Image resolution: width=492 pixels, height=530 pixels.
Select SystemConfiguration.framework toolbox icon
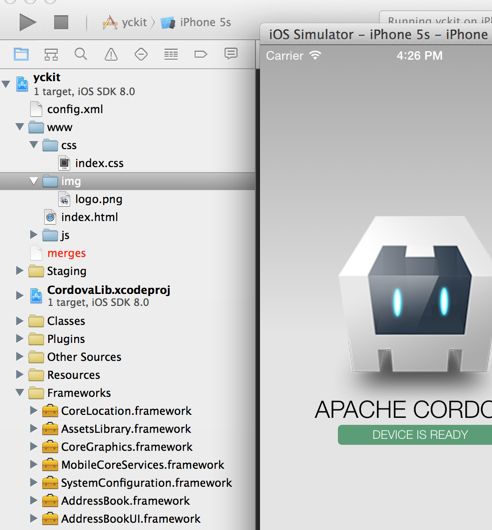coord(50,483)
